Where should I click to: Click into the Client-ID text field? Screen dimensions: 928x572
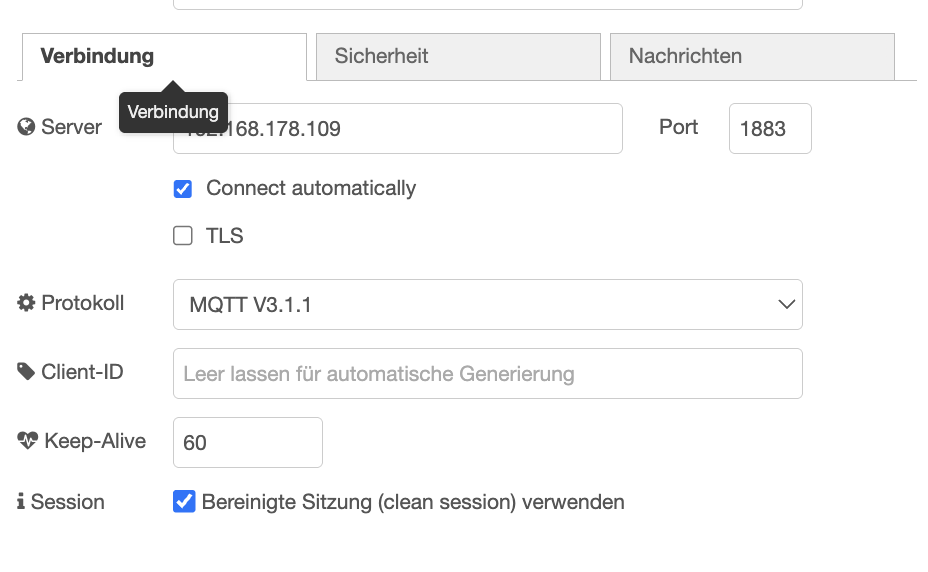point(488,374)
